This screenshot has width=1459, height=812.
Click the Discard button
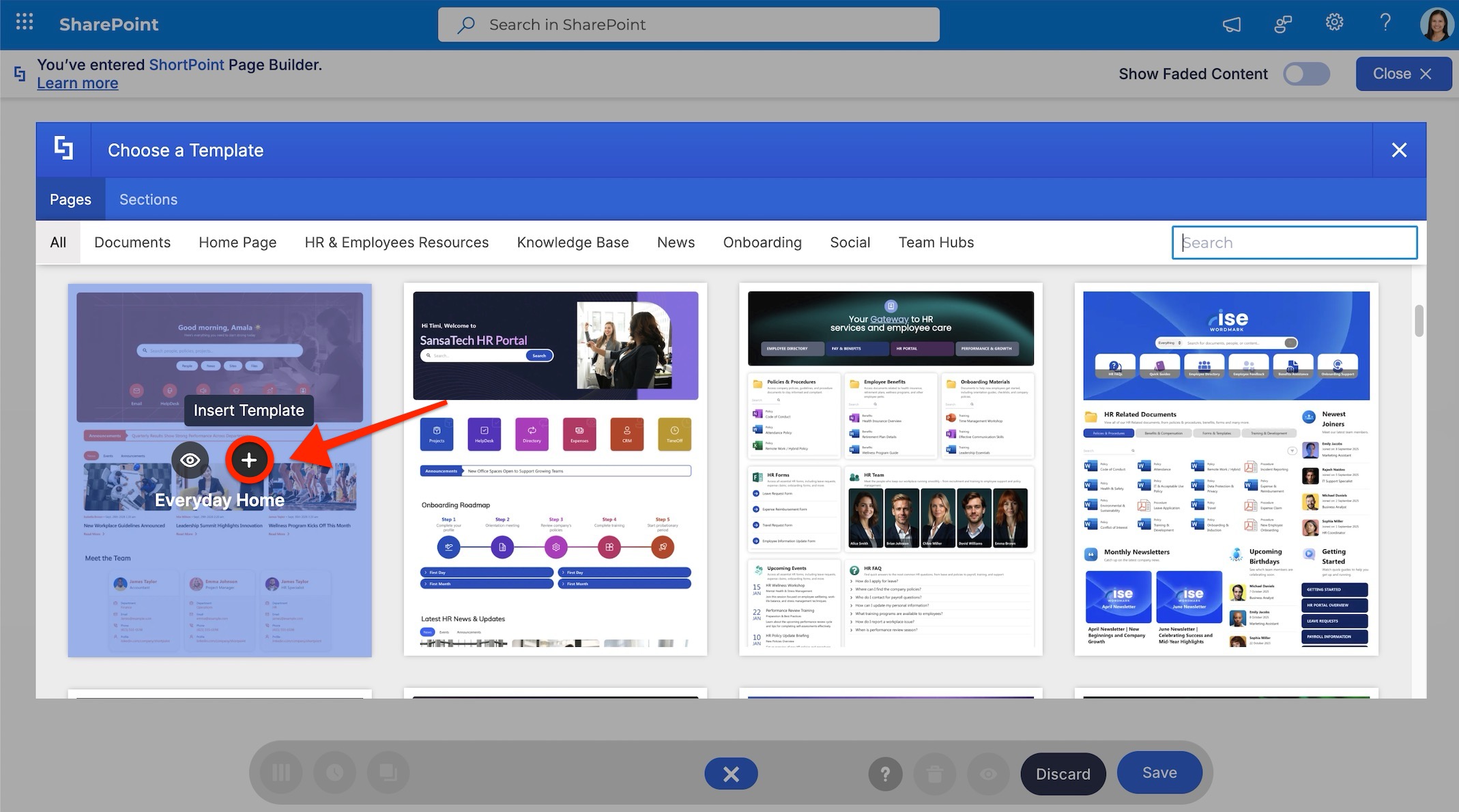point(1063,774)
